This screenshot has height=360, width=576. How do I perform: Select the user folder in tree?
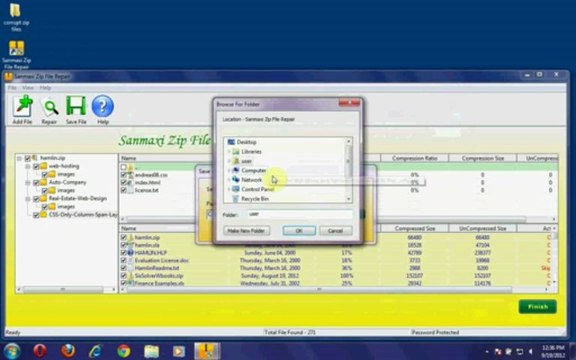tap(246, 161)
